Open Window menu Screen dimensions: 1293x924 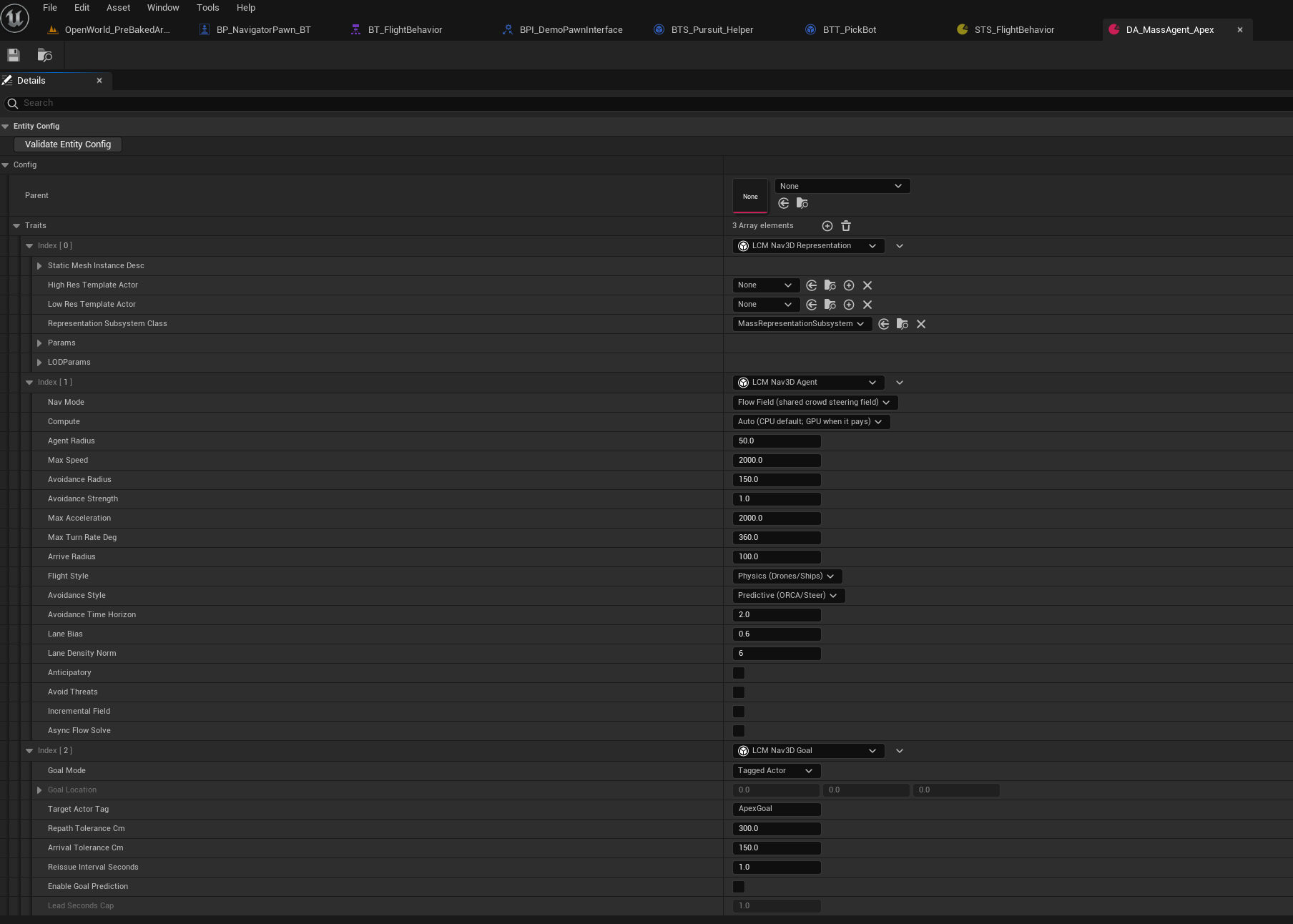(x=163, y=8)
